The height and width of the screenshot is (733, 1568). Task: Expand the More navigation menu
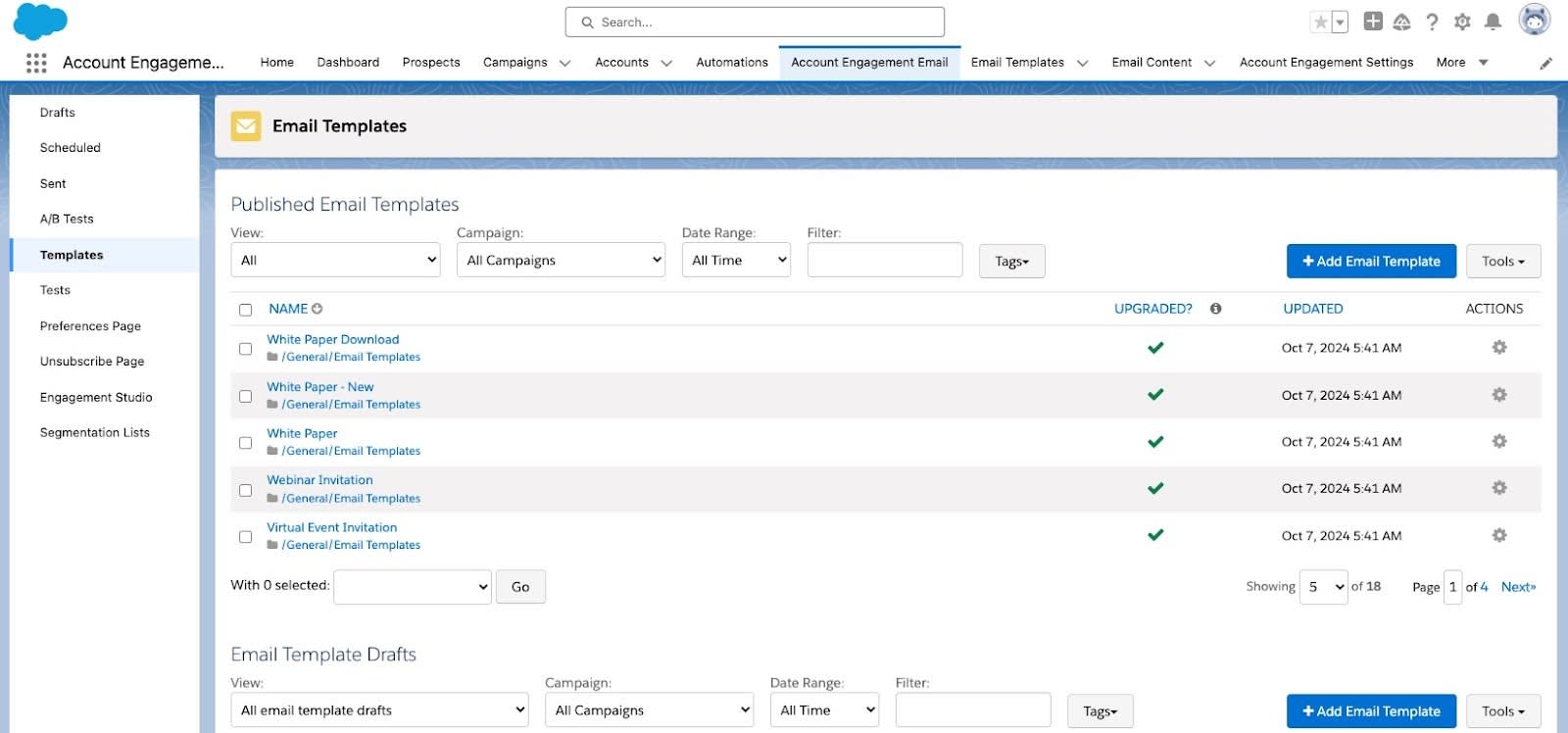[x=1462, y=63]
